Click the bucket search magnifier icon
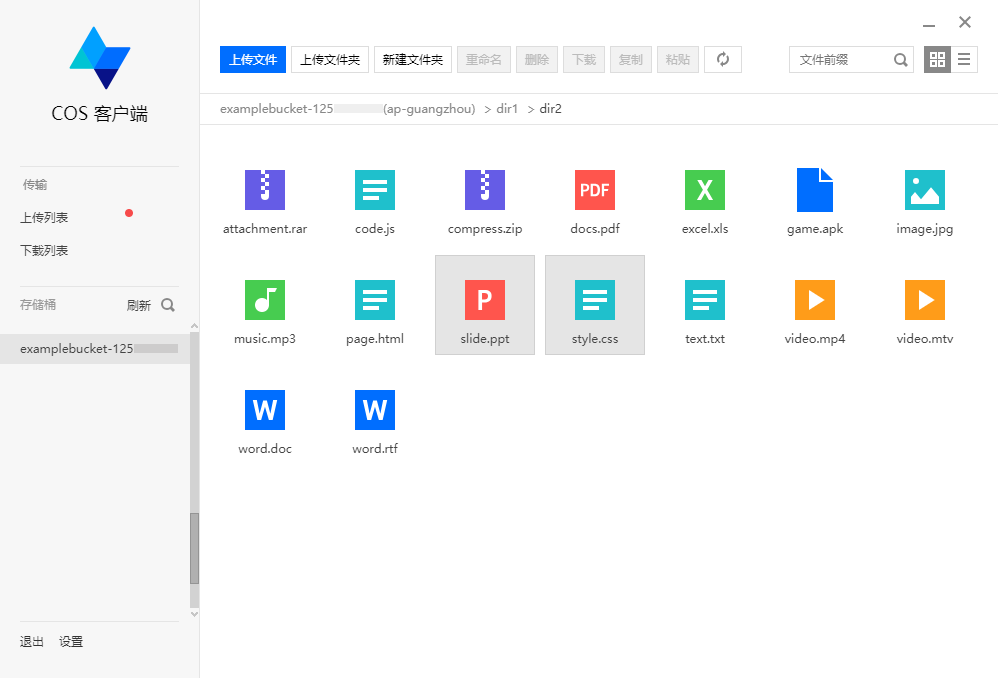The image size is (998, 678). [x=170, y=305]
